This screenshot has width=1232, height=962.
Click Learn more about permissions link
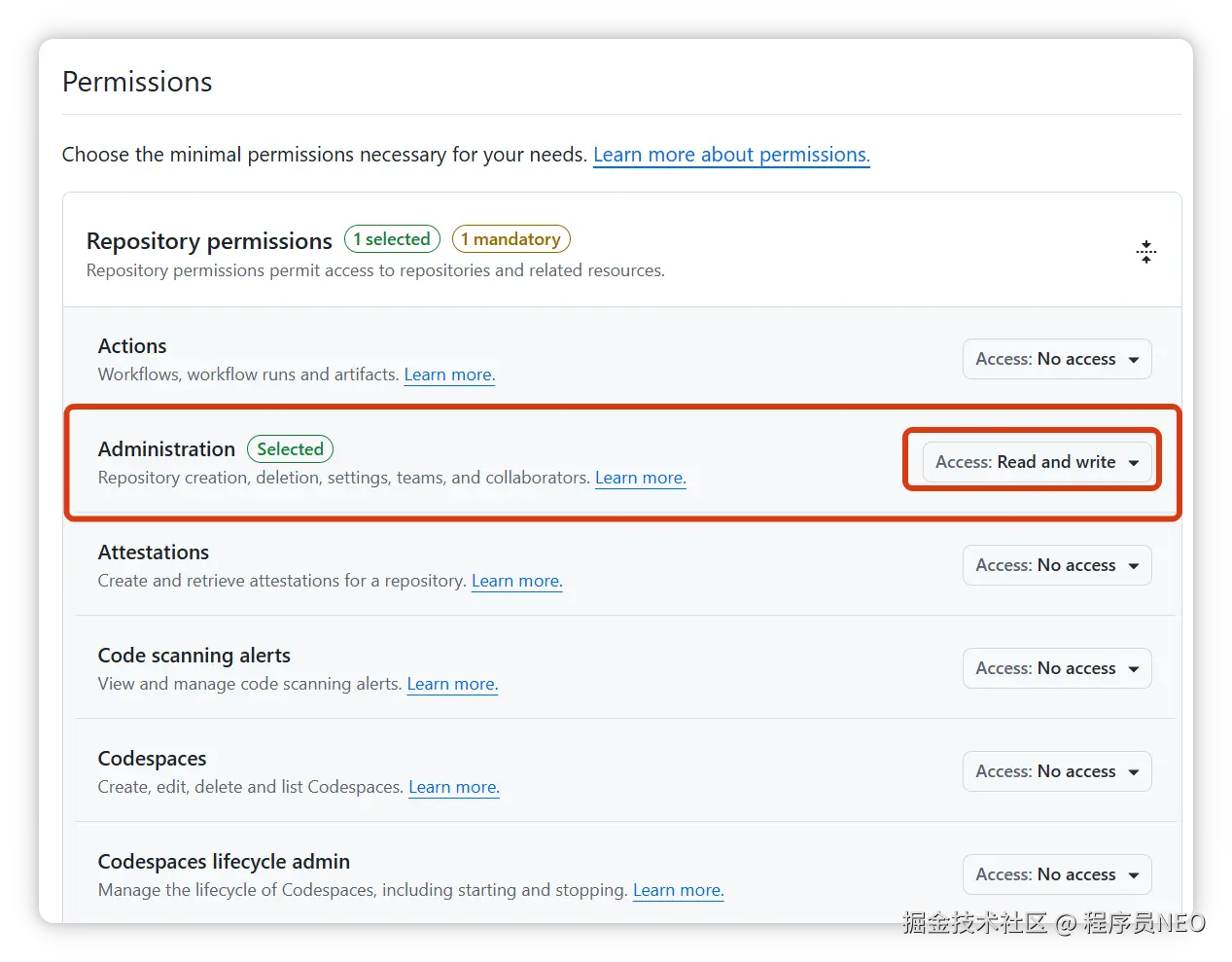tap(731, 155)
